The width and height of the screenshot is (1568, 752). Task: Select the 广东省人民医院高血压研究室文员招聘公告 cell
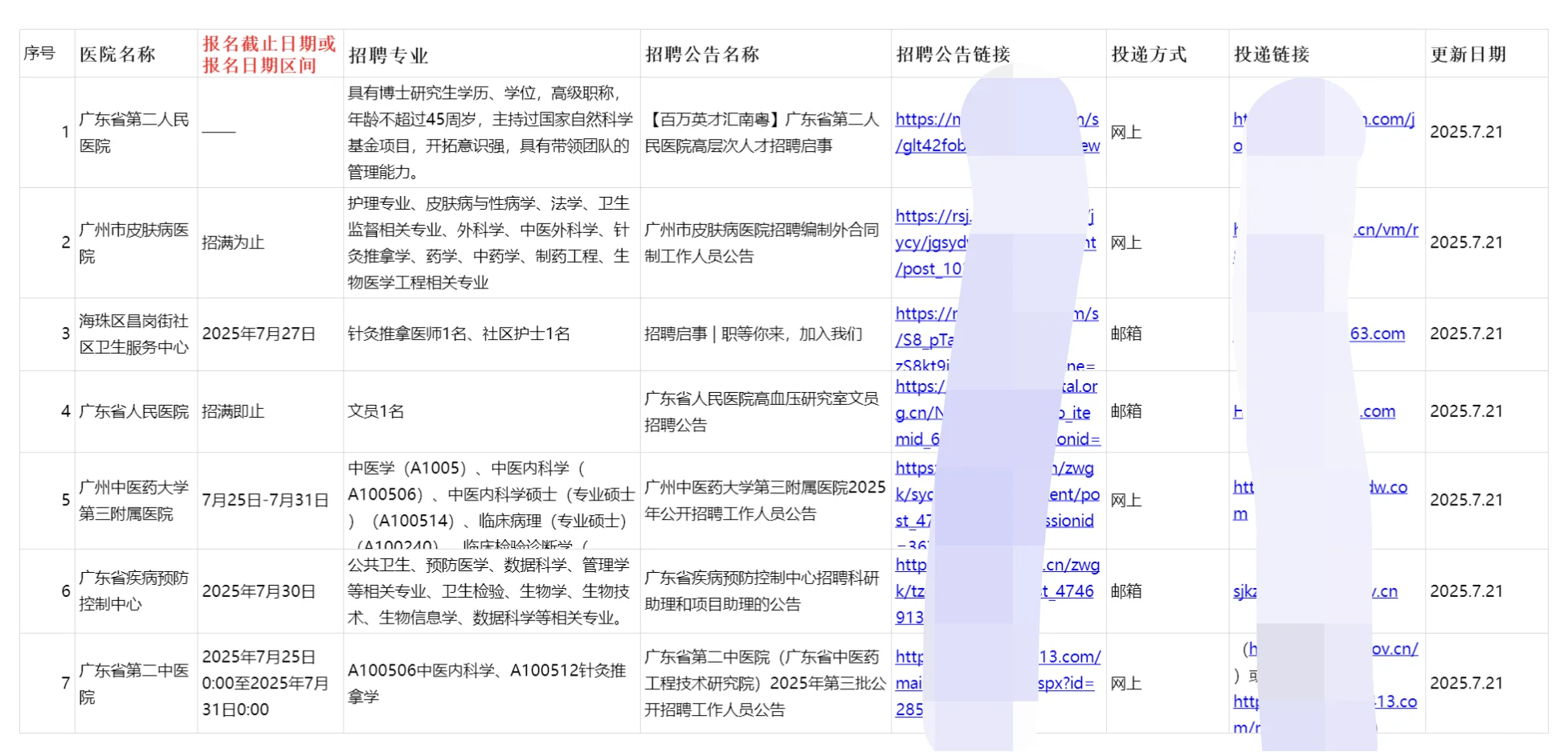point(766,411)
